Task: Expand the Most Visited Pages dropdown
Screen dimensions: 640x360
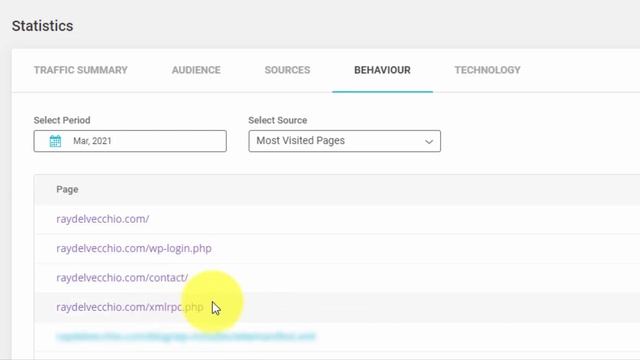Action: (x=344, y=141)
